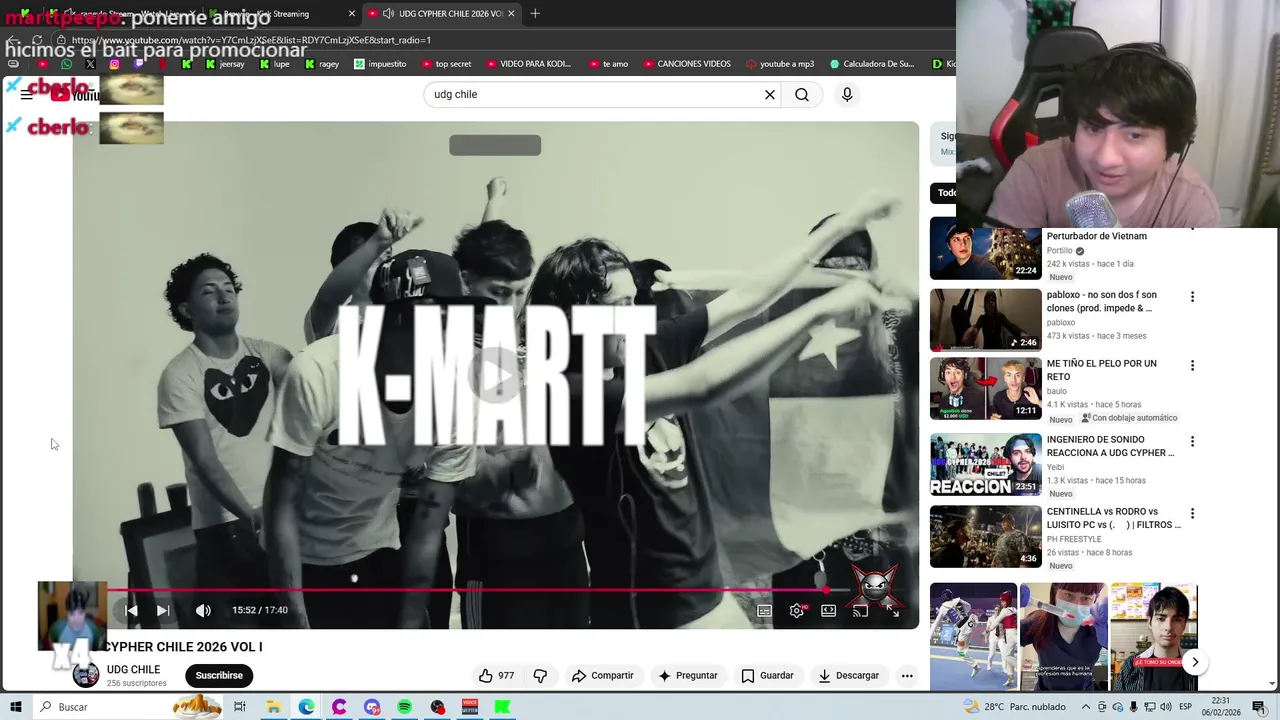This screenshot has height=720, width=1280.
Task: Open jeersay Kick bookmark
Action: click(224, 64)
